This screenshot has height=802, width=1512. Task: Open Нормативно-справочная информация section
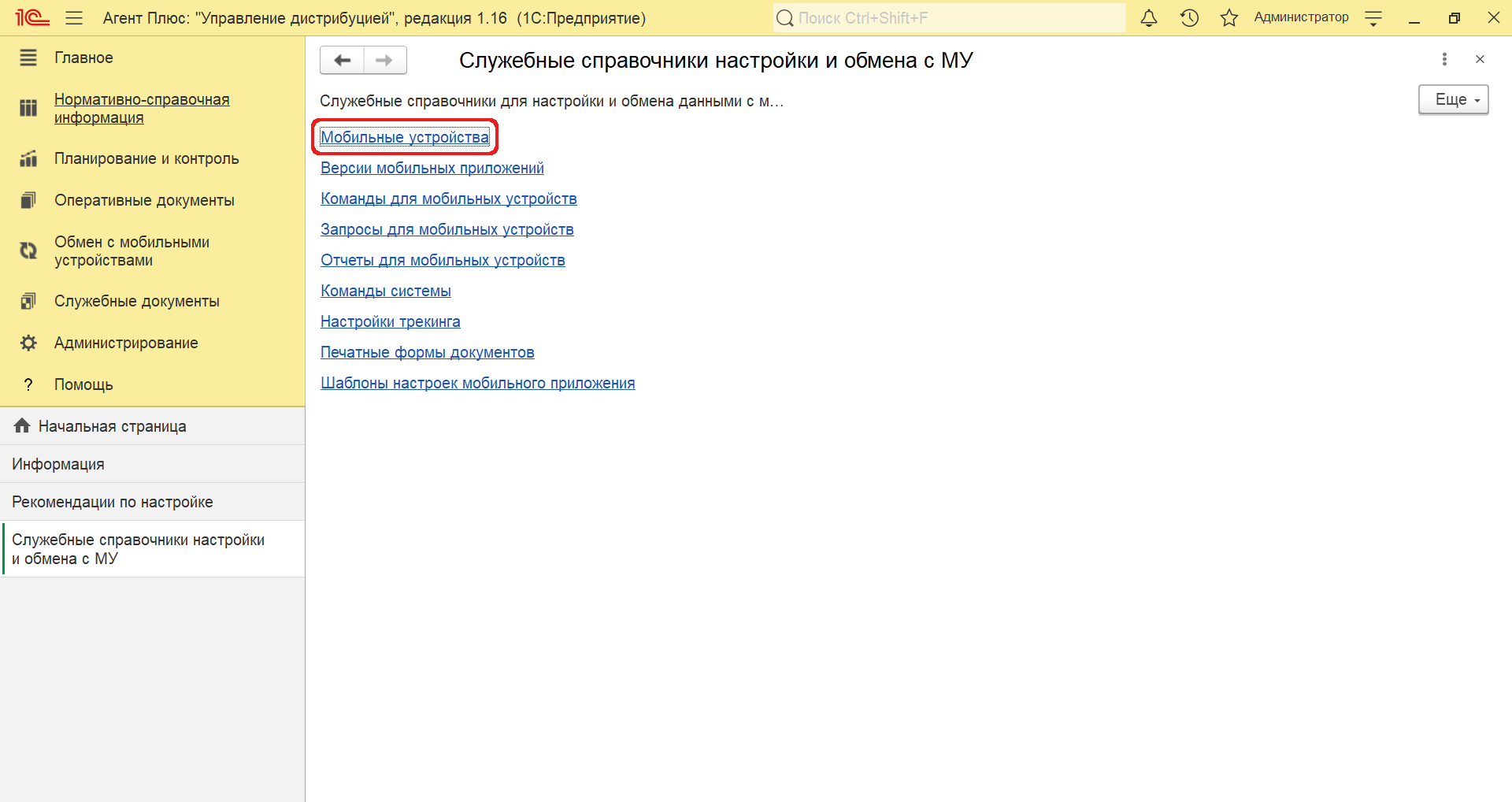point(142,109)
